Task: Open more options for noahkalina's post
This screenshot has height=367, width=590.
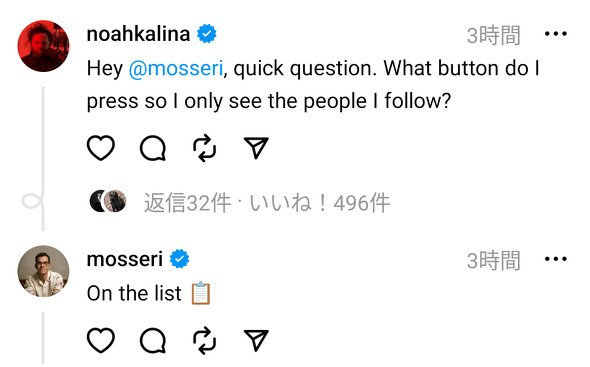Action: (556, 34)
